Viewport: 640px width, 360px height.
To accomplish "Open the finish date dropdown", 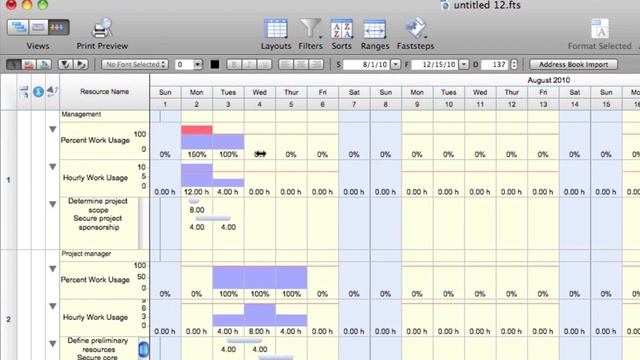I will click(464, 64).
